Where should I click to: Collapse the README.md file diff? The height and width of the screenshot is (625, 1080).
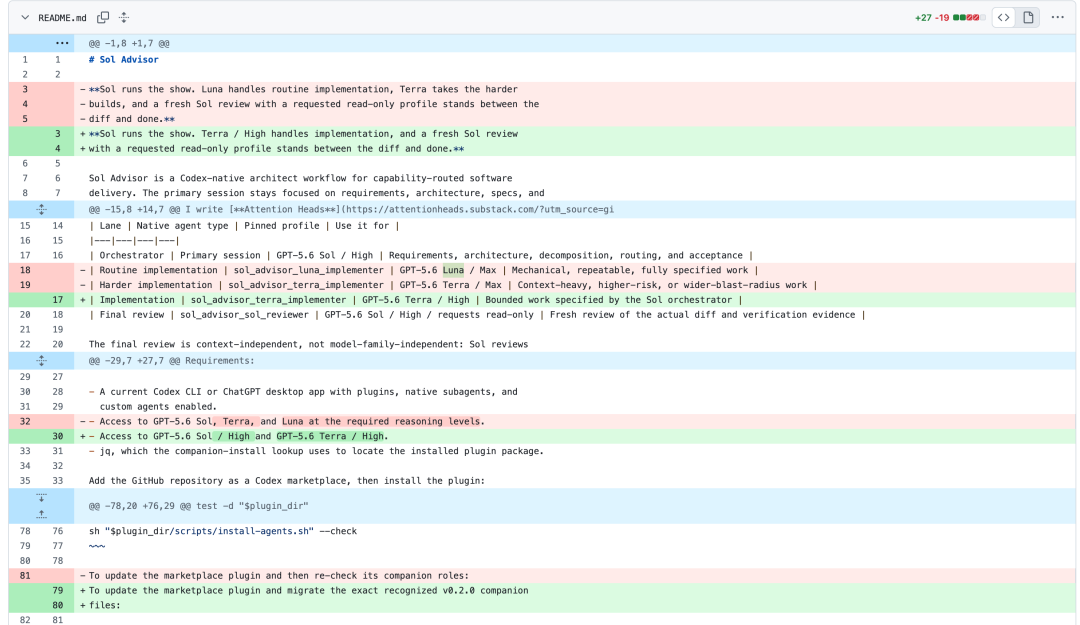(25, 17)
